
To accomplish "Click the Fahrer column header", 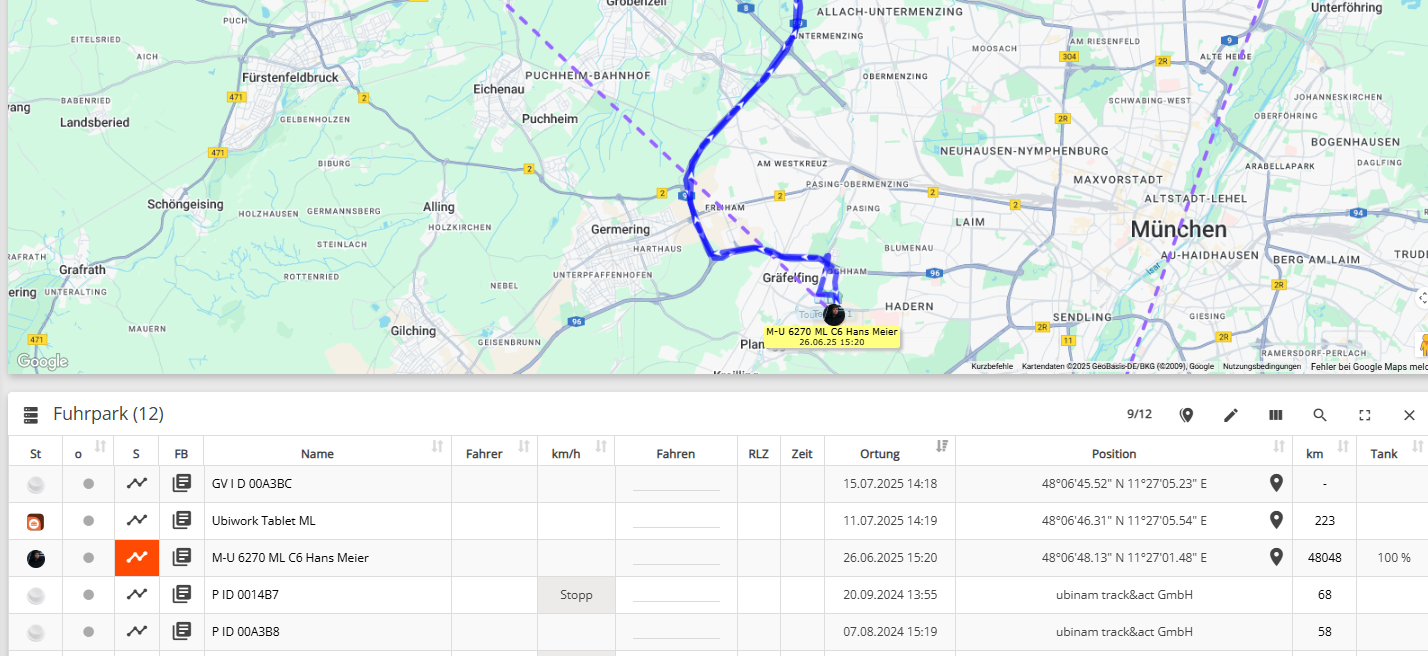I will (x=484, y=454).
